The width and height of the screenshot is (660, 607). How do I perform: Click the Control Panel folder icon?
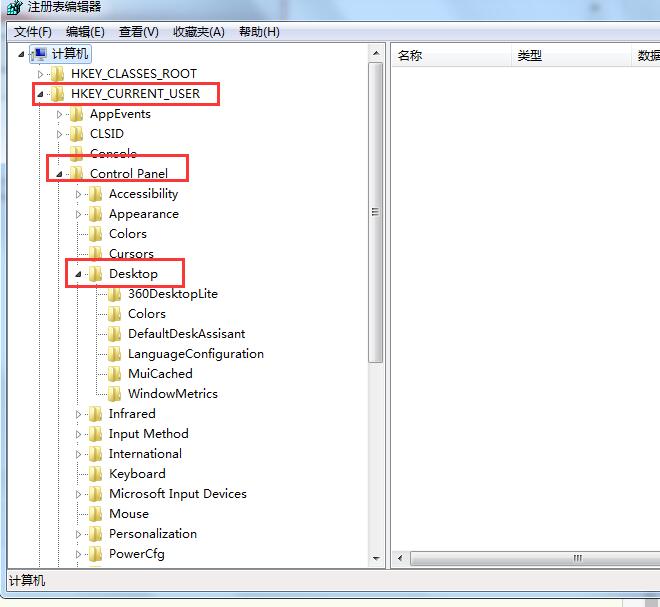tap(77, 173)
